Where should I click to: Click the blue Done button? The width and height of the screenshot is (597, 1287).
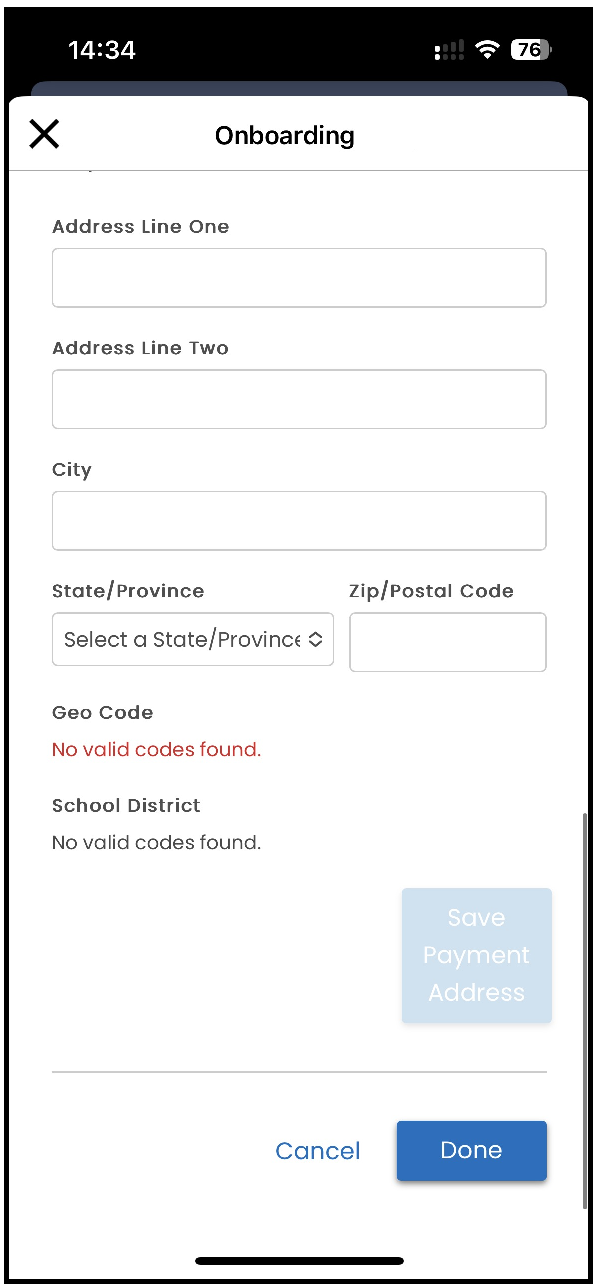pyautogui.click(x=472, y=1150)
